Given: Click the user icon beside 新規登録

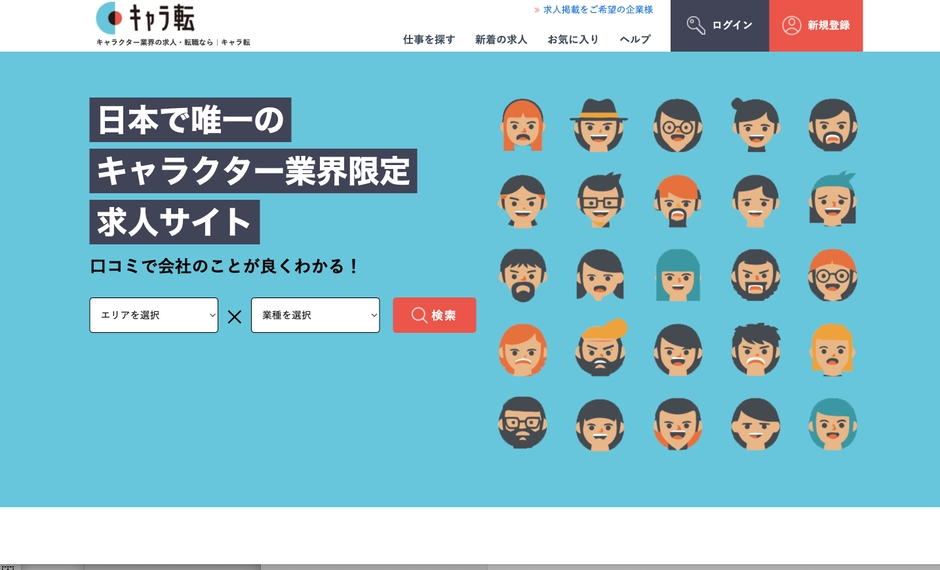Looking at the screenshot, I should 791,25.
